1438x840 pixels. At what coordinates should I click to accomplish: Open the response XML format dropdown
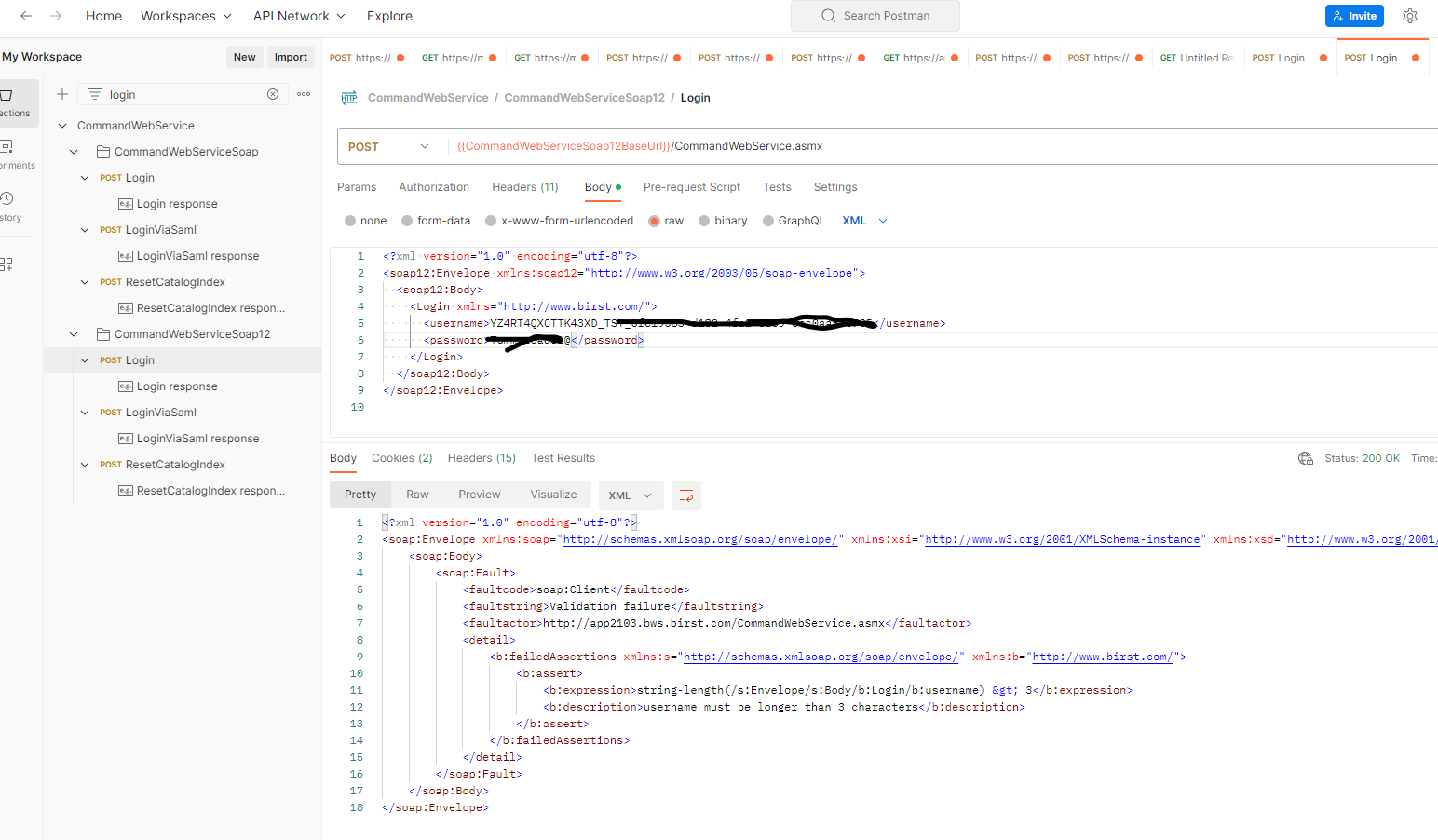[631, 495]
